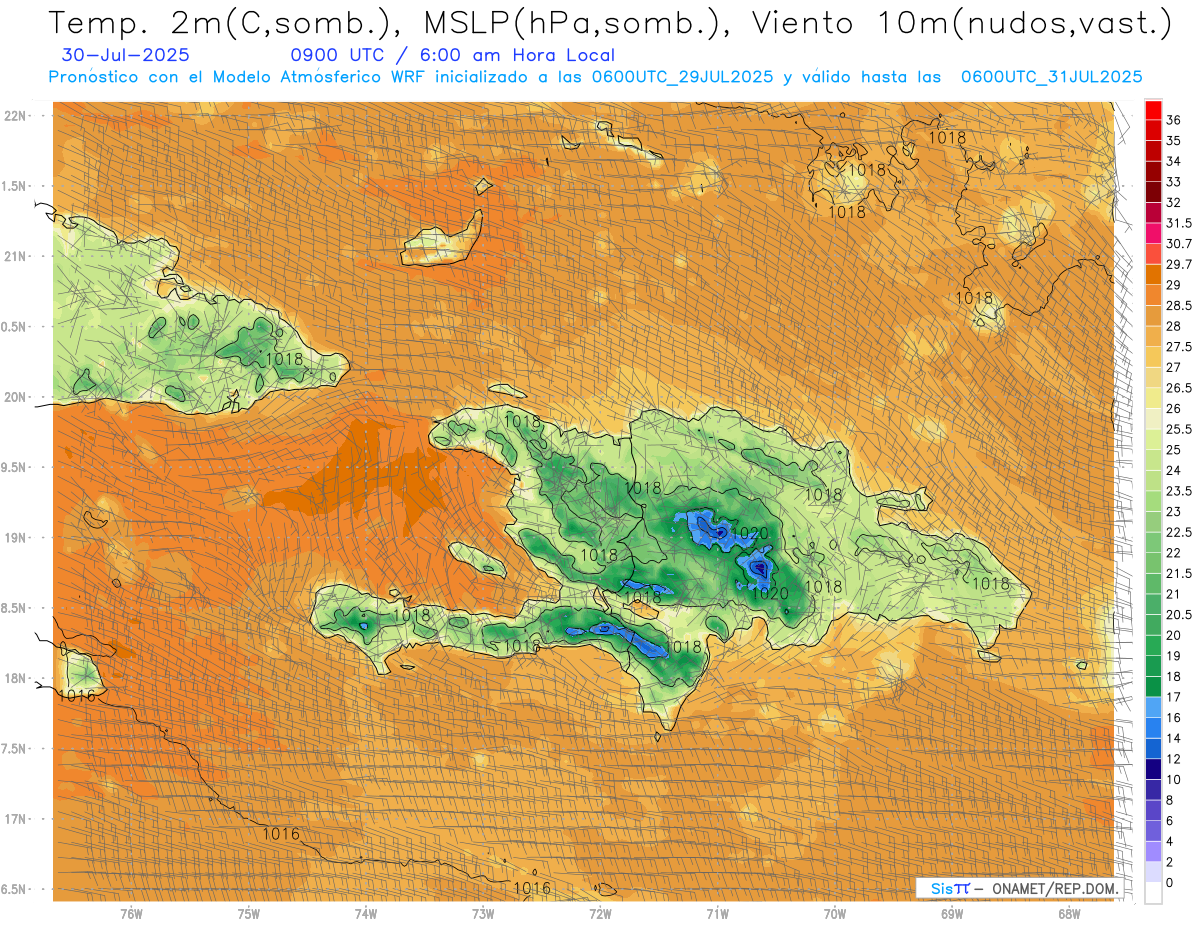Click the 2 label on color scale
This screenshot has width=1200, height=927.
pyautogui.click(x=1170, y=862)
